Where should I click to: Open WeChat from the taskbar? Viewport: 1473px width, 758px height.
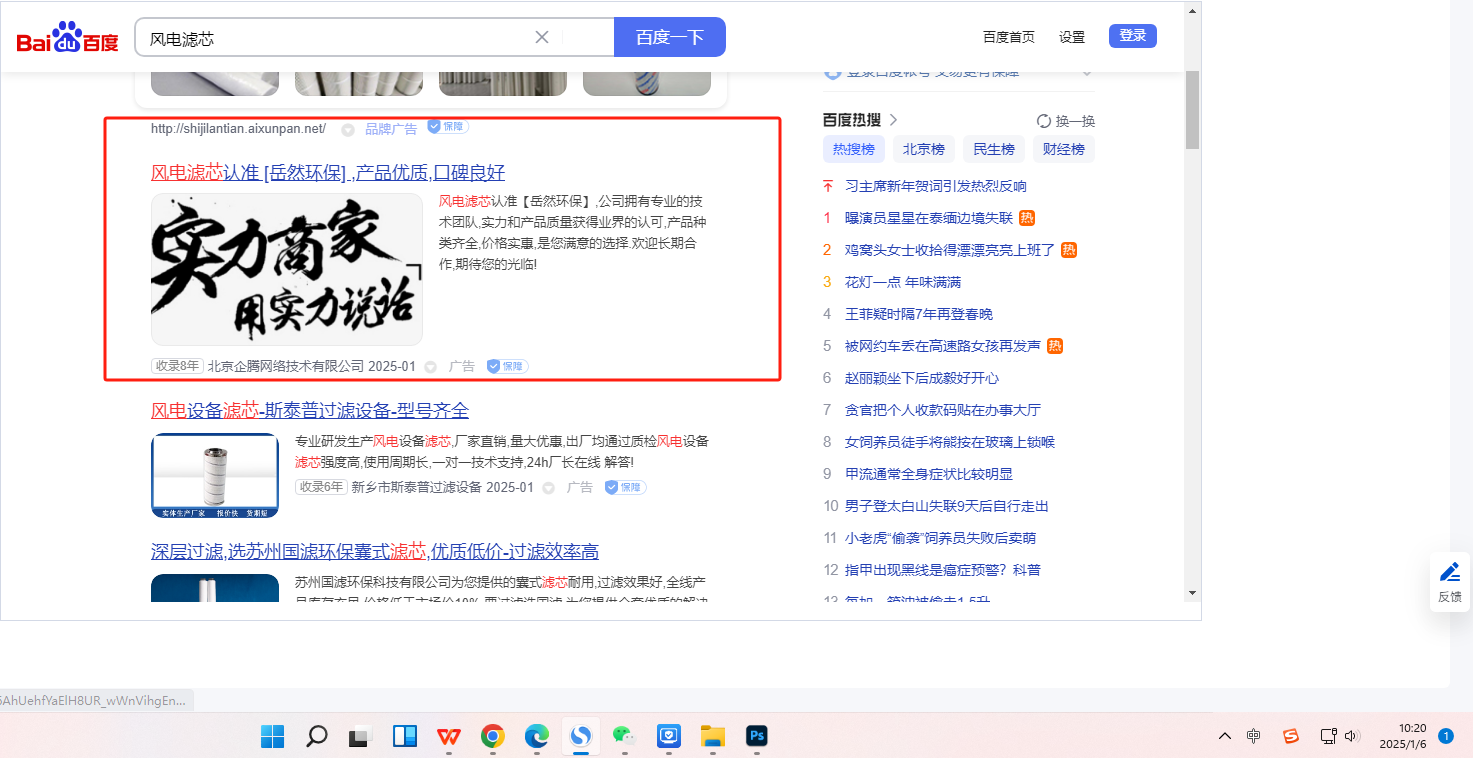coord(624,737)
